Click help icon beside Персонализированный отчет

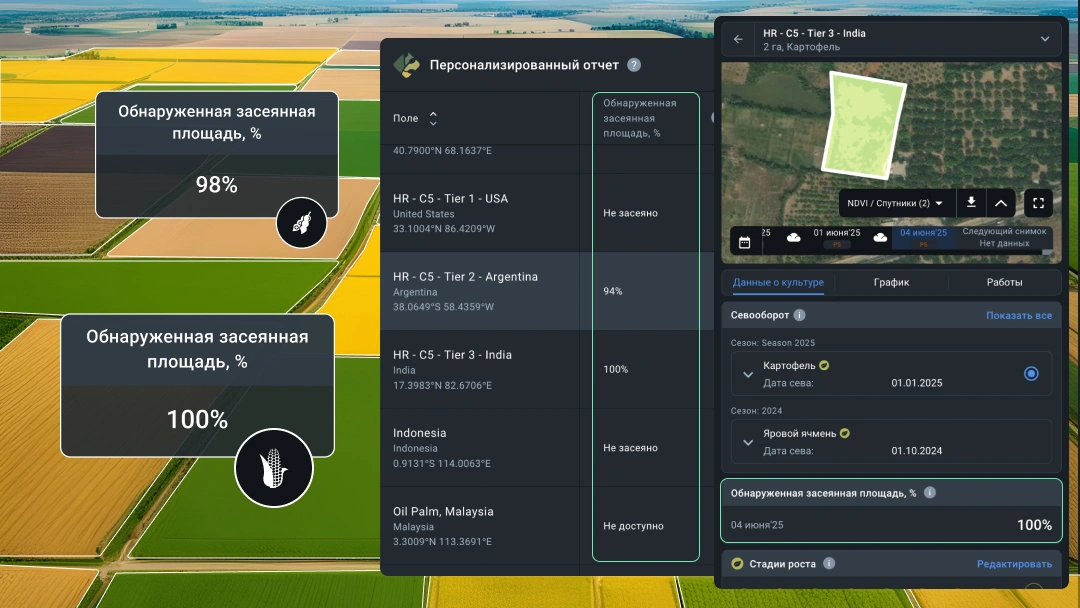[x=634, y=65]
